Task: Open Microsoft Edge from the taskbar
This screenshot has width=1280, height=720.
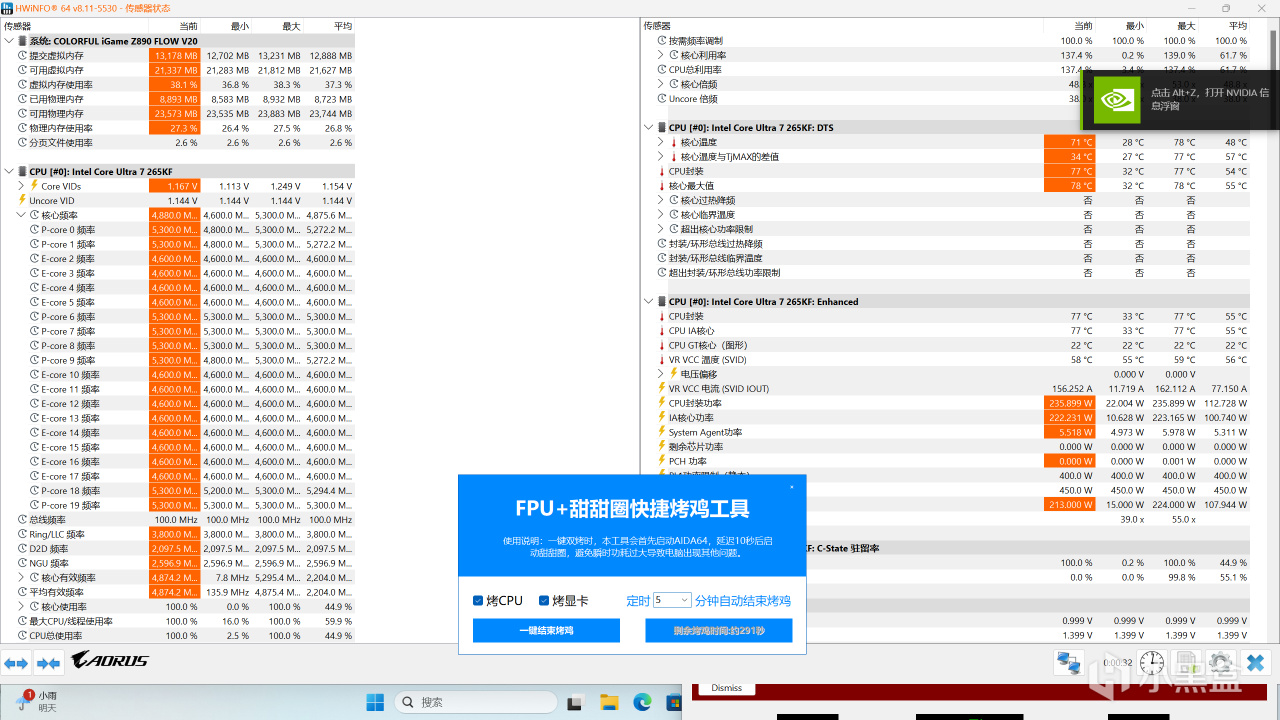Action: coord(641,702)
